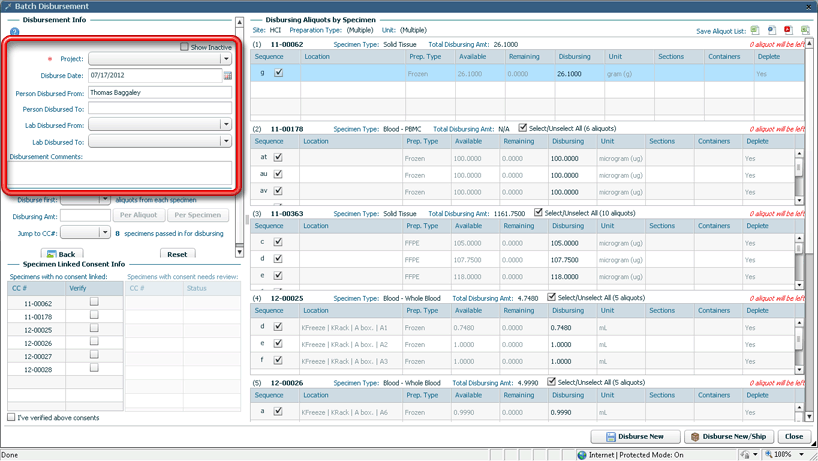Click the Sequence column header of 11-00062
818x461 pixels.
point(275,56)
